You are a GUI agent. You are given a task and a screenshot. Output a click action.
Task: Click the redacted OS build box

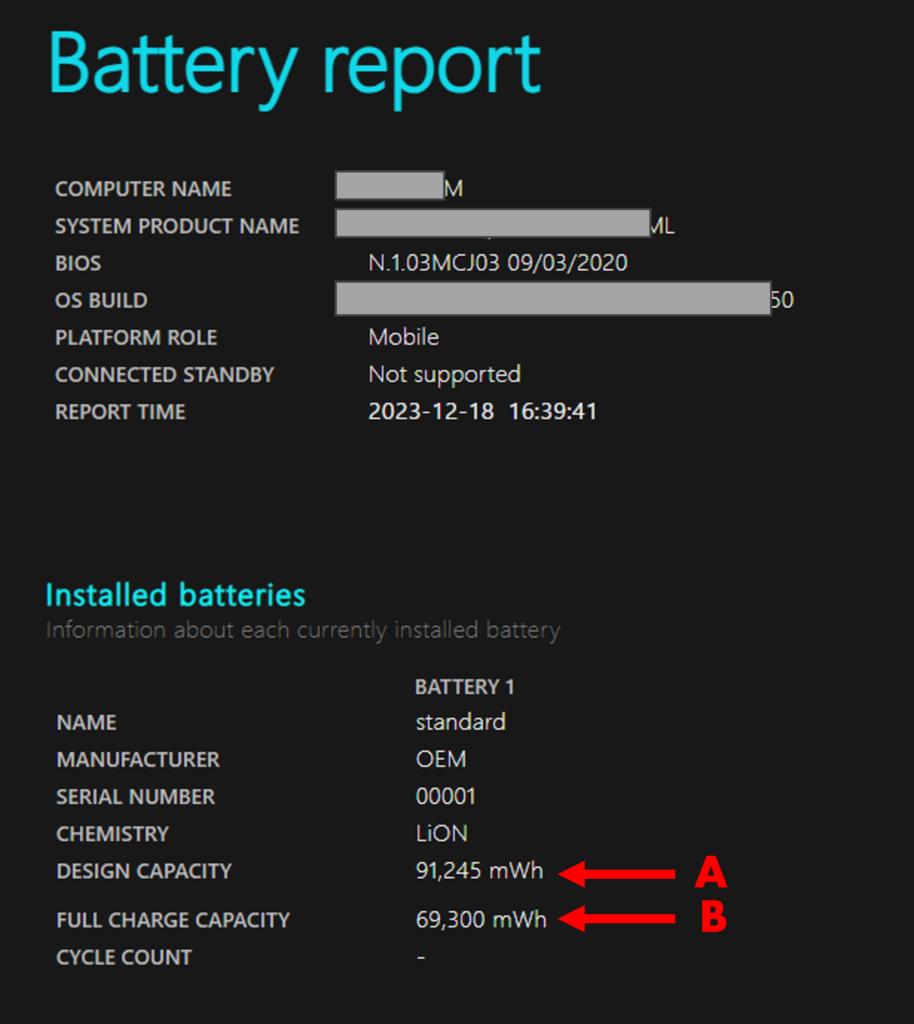tap(553, 299)
